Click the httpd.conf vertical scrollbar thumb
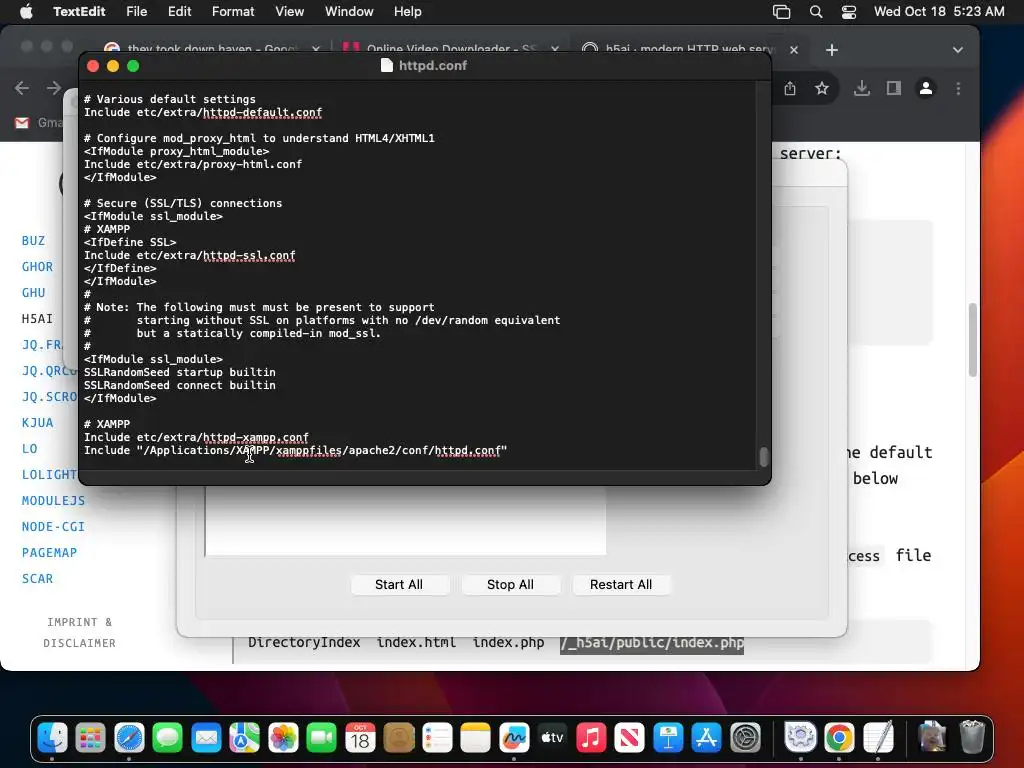1024x768 pixels. (x=763, y=456)
